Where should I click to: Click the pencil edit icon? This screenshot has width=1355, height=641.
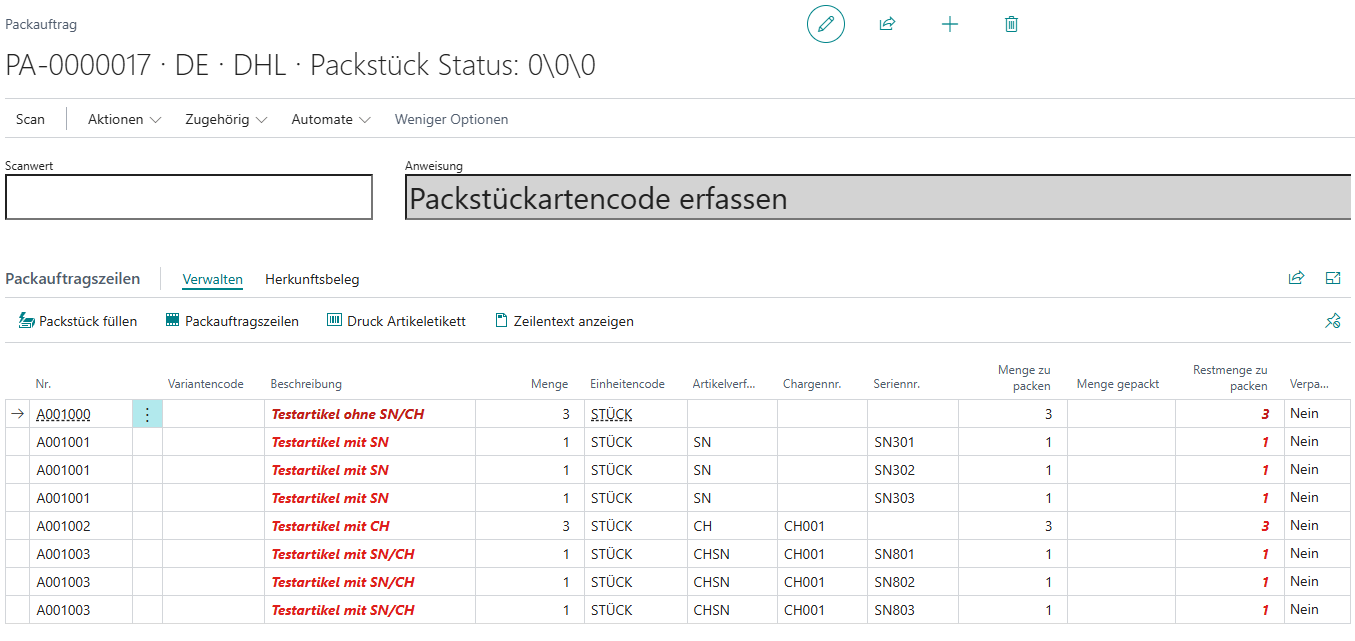(x=825, y=24)
